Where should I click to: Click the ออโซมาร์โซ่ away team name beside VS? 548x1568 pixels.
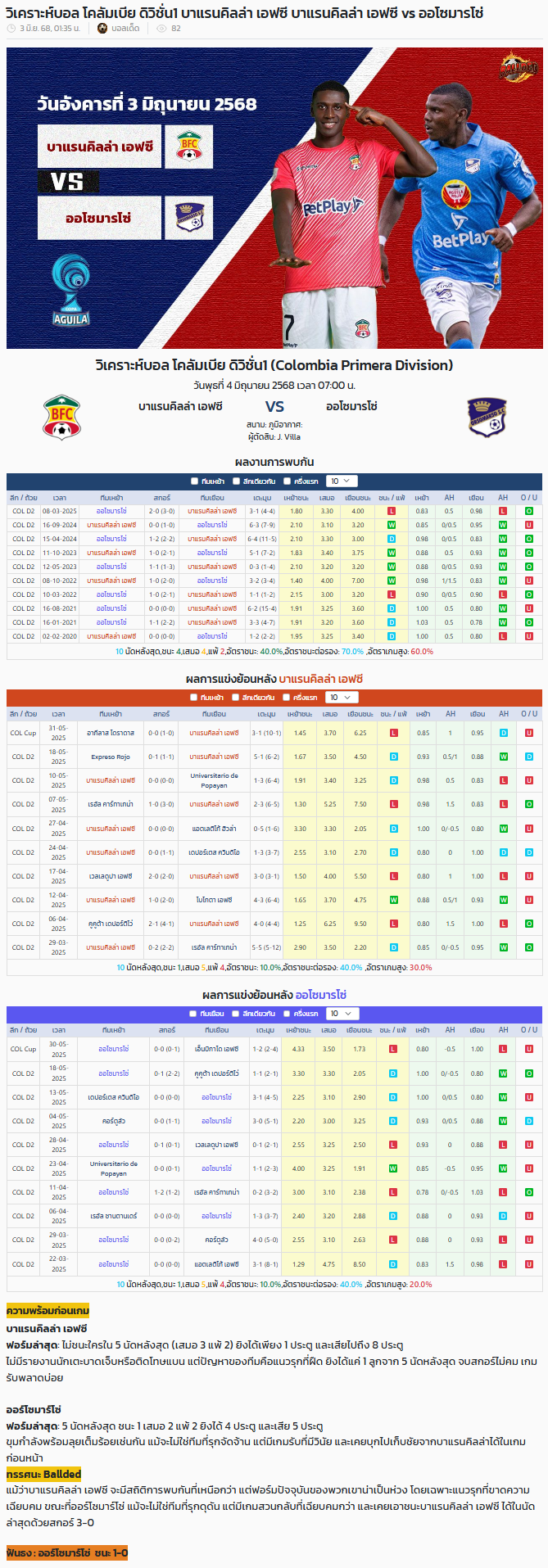pos(351,406)
